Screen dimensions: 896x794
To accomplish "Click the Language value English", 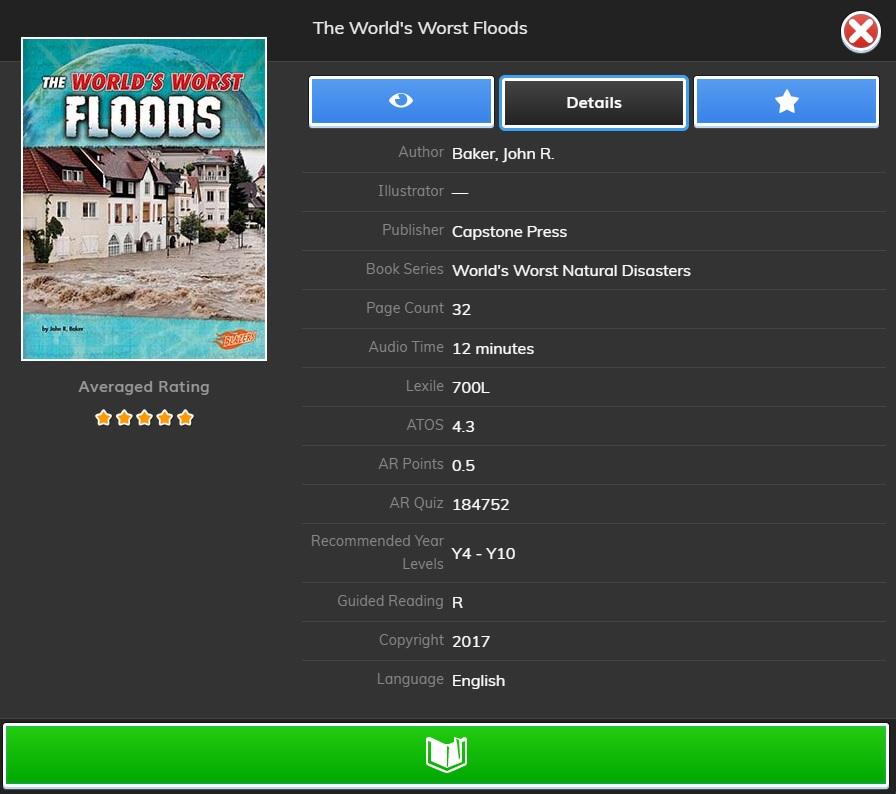I will 478,681.
